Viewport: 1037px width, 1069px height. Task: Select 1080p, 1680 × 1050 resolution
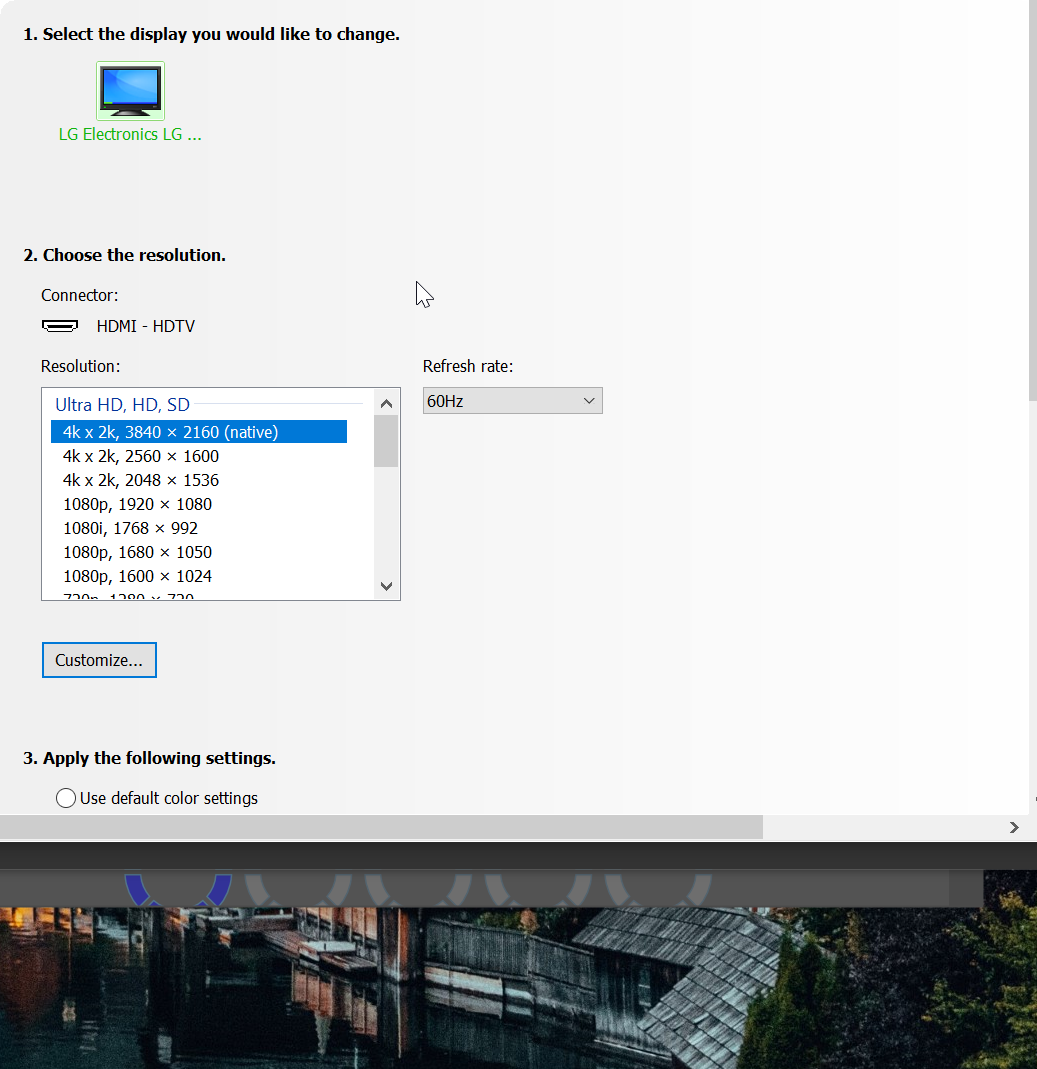point(137,552)
